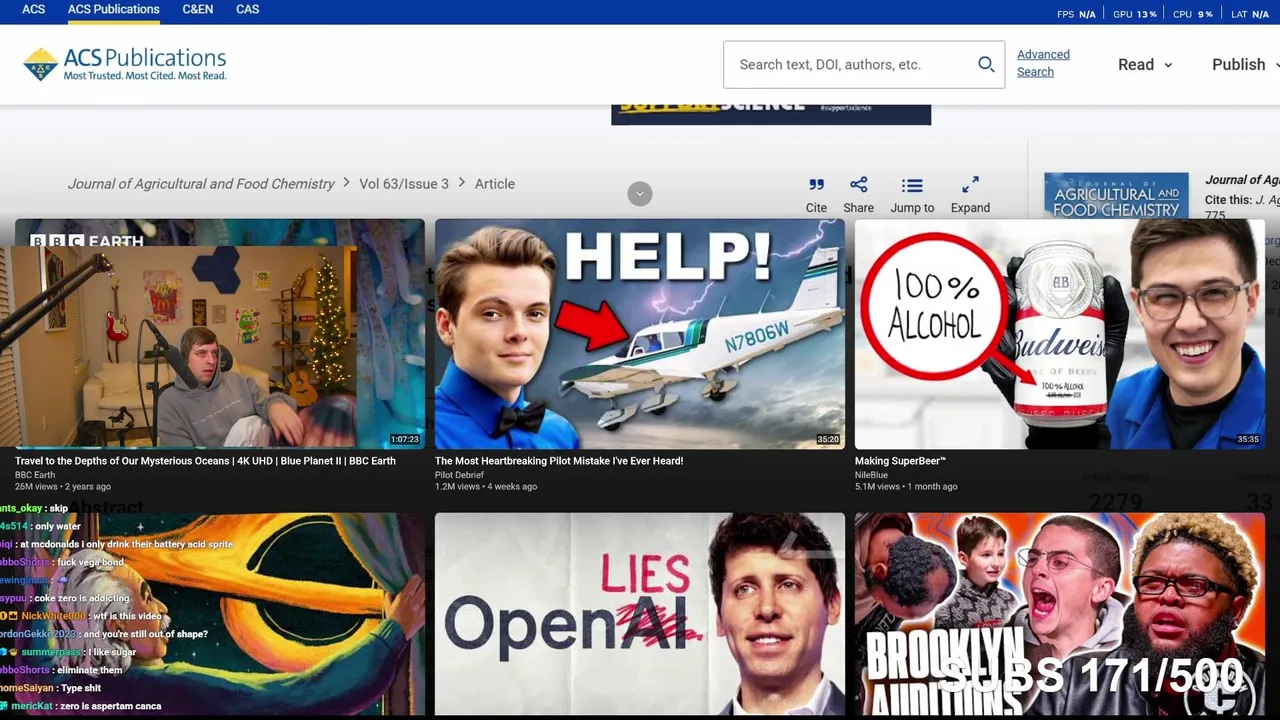Click chat message 'only water'
Image resolution: width=1280 pixels, height=720 pixels.
(x=58, y=526)
